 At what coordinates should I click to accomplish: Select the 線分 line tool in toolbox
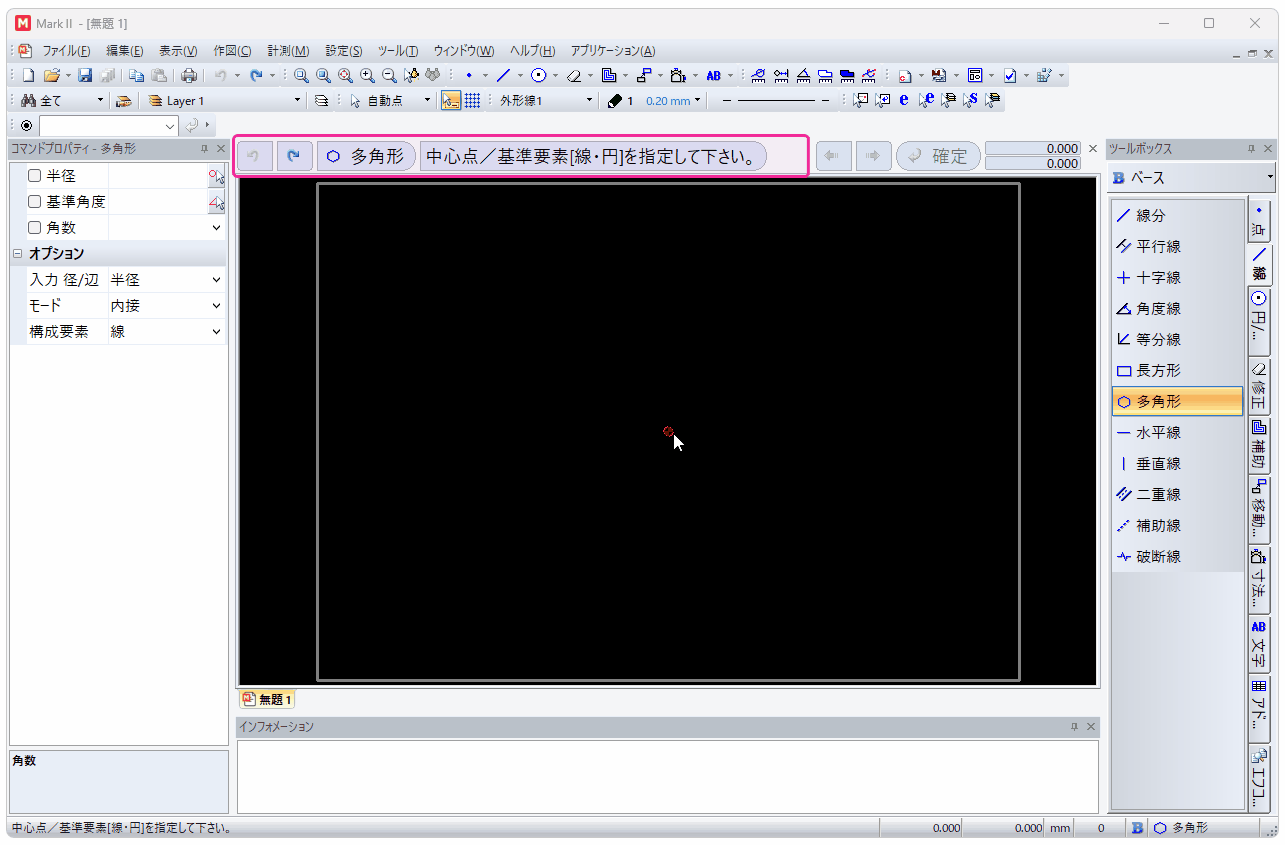coord(1150,215)
